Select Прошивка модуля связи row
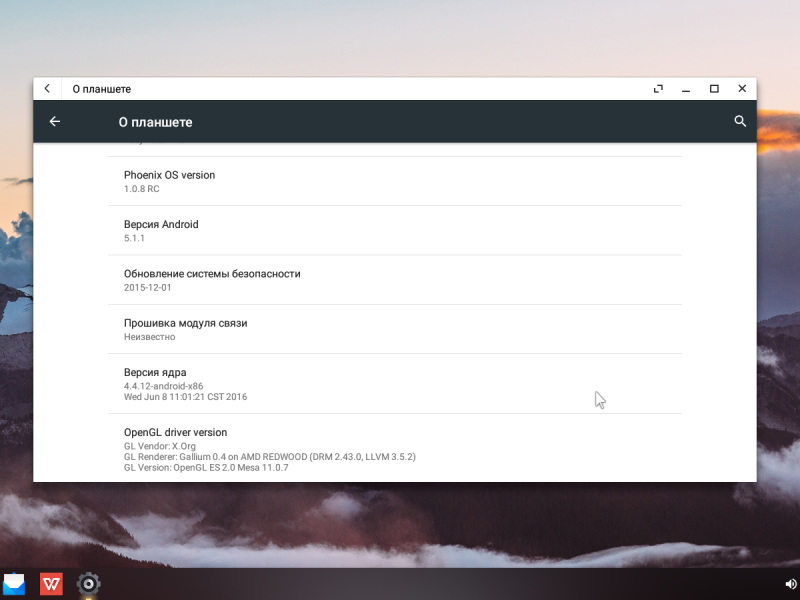 (x=395, y=329)
